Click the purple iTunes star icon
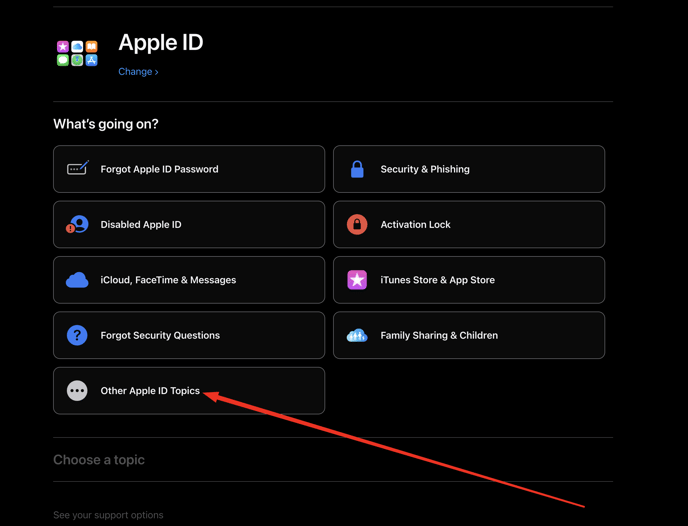This screenshot has width=688, height=526. point(357,280)
